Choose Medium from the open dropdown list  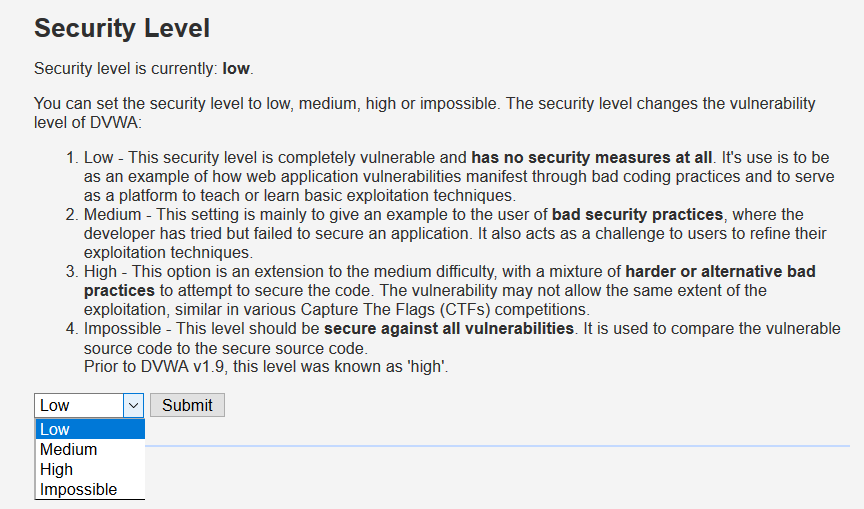[x=69, y=450]
